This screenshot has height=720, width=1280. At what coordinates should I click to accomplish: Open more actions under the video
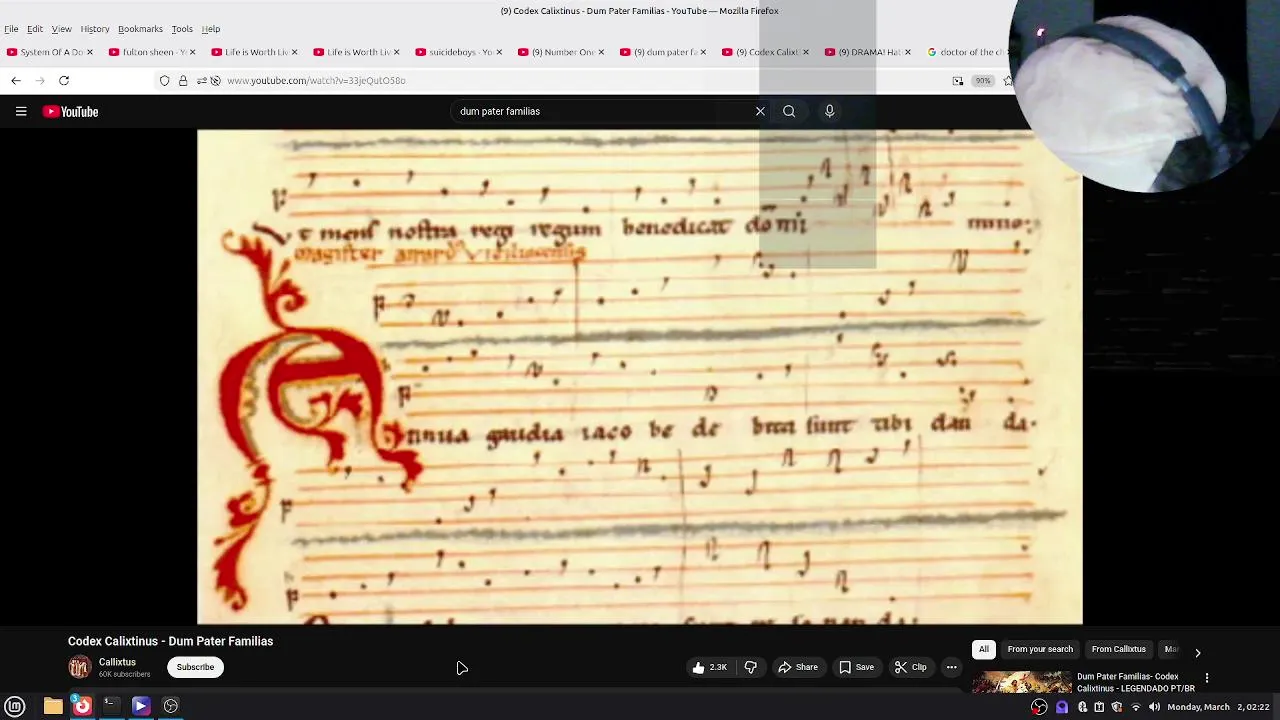pyautogui.click(x=952, y=667)
